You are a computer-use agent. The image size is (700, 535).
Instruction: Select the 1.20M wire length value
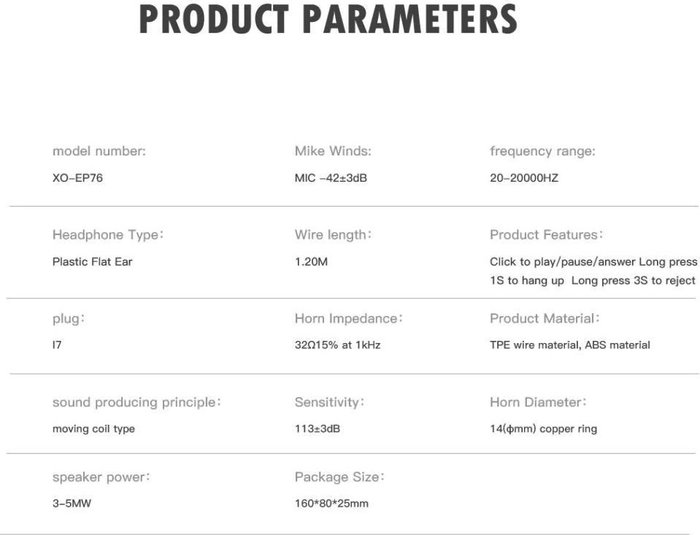tap(311, 261)
